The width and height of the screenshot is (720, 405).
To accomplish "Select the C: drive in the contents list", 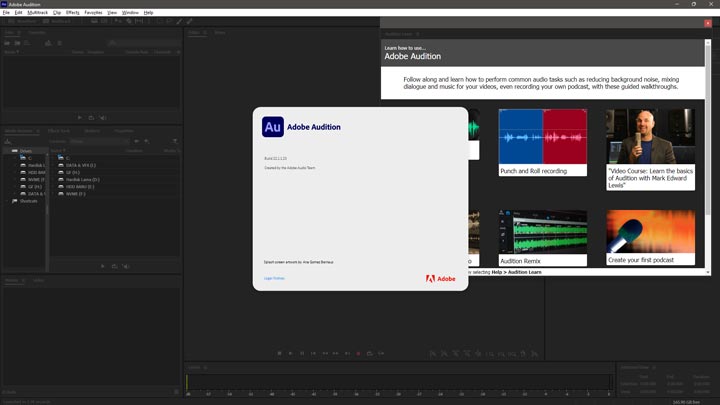I will click(68, 158).
